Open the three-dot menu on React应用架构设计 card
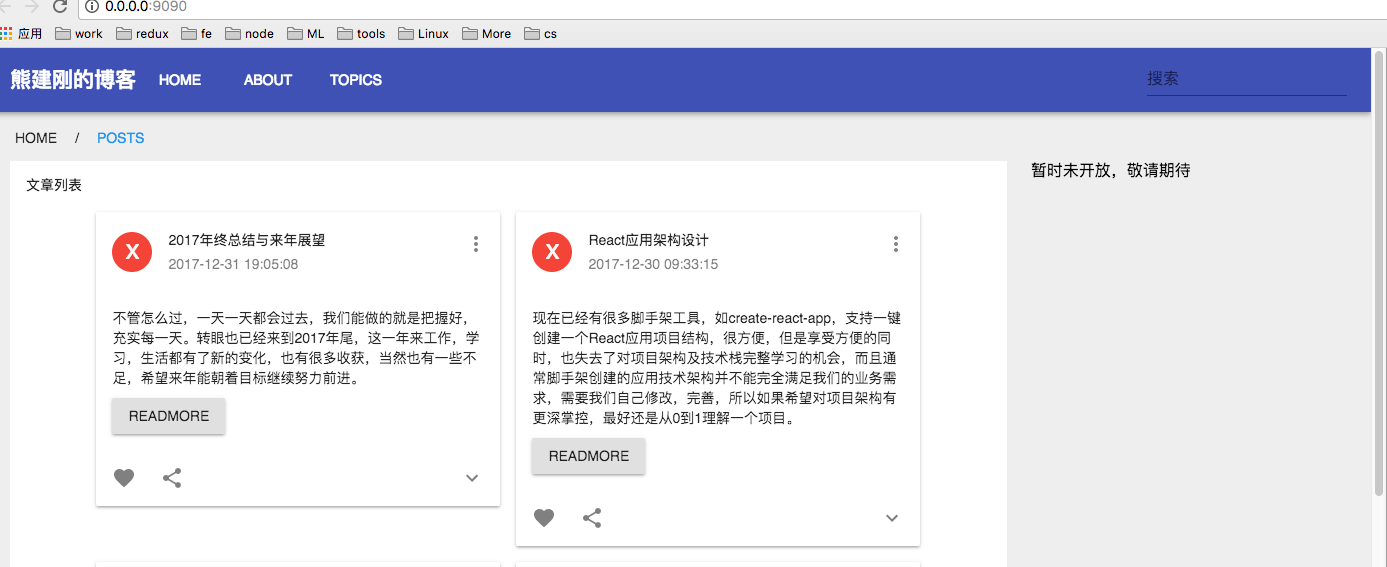 coord(896,244)
